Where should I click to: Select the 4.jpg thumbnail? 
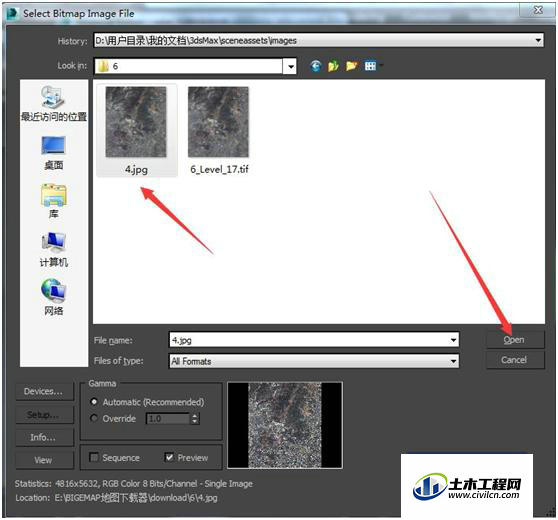pos(136,122)
